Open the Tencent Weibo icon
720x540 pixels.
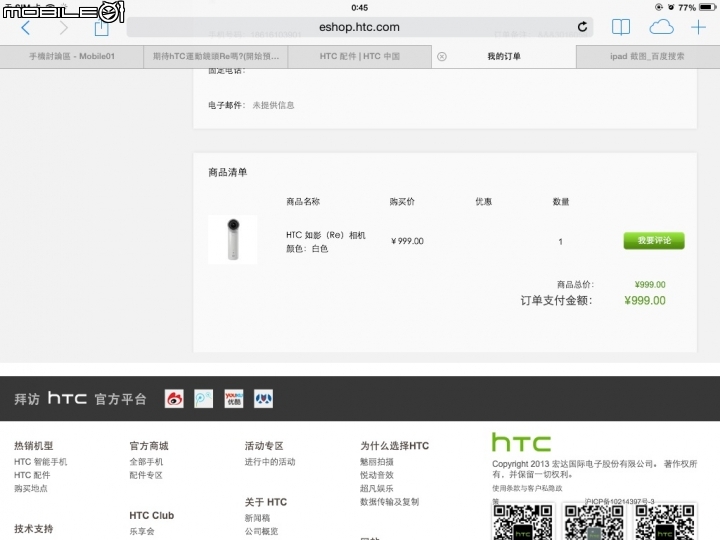(x=203, y=399)
